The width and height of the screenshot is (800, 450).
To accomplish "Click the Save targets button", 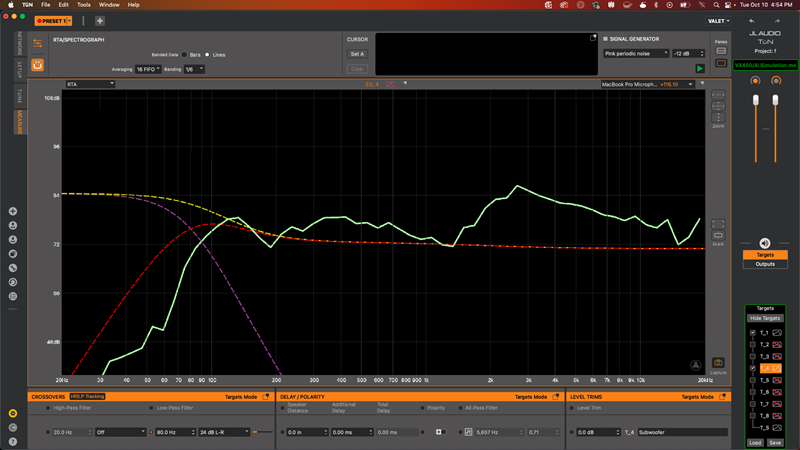I will 774,443.
